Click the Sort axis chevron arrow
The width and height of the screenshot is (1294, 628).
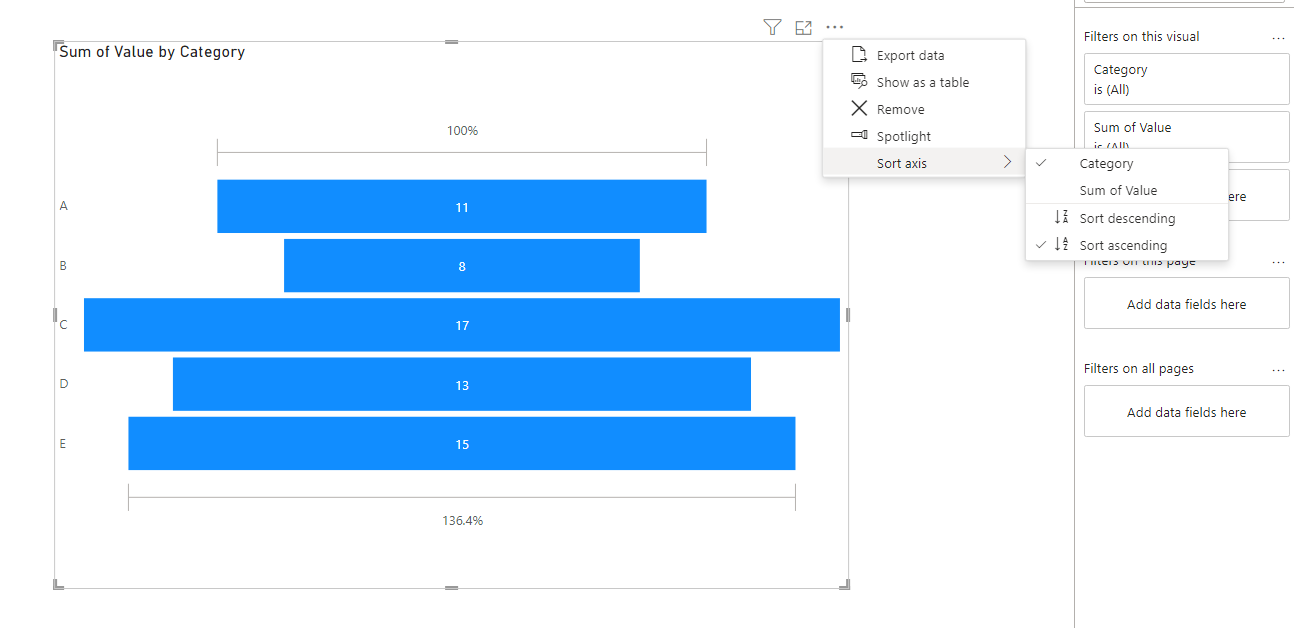tap(1007, 162)
